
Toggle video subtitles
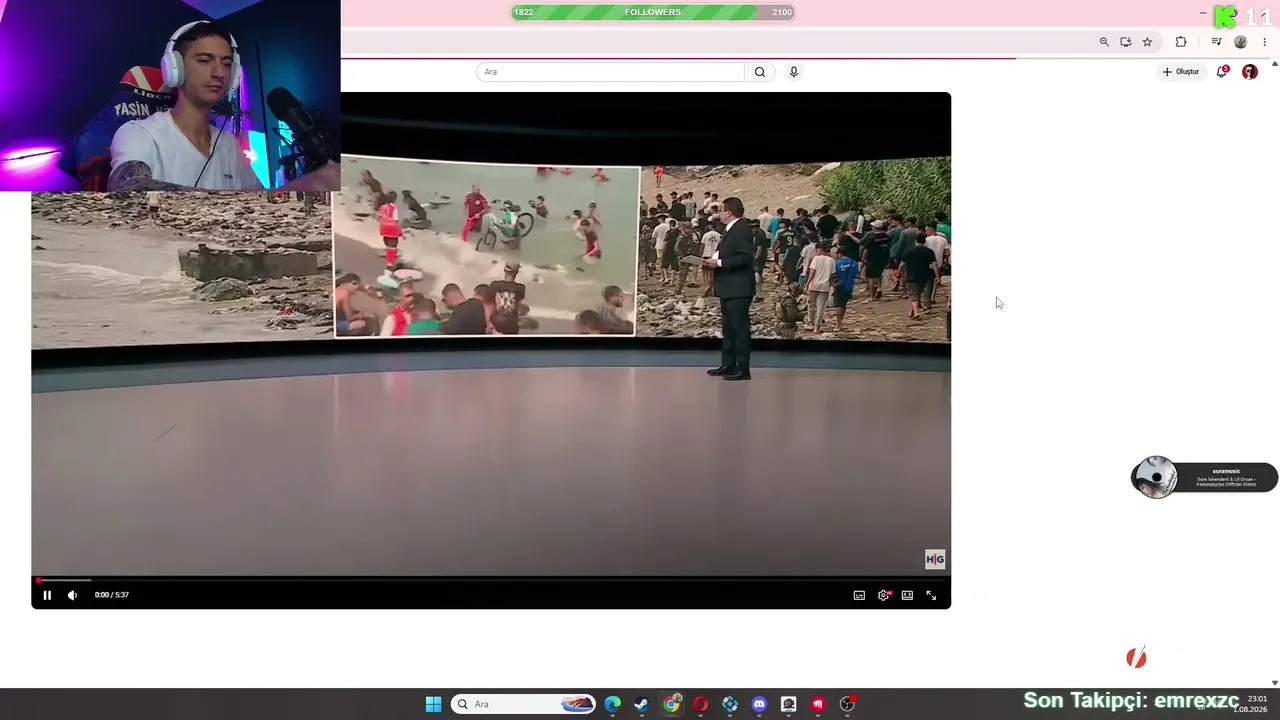coord(859,595)
